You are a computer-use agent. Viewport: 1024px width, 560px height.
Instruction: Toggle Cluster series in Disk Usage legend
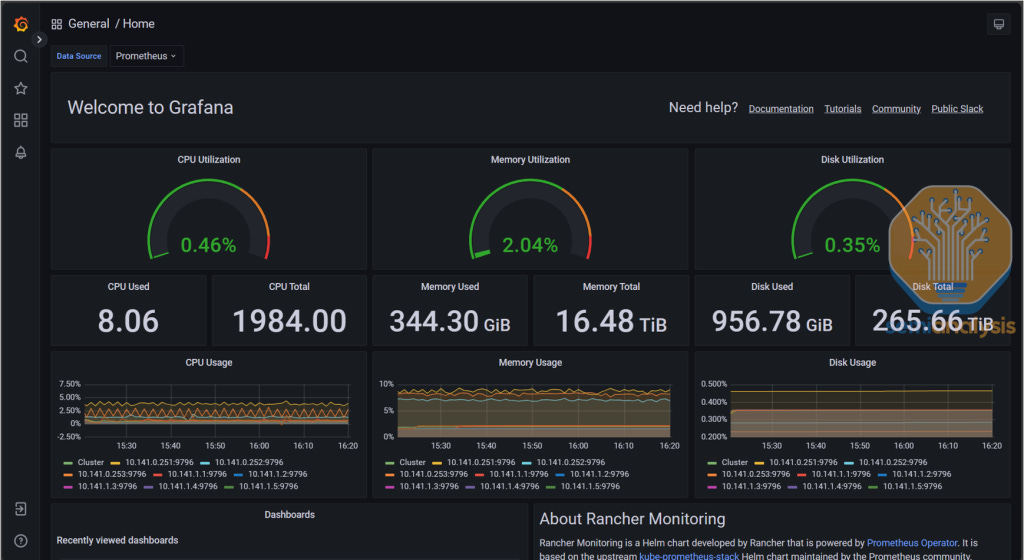tap(735, 463)
